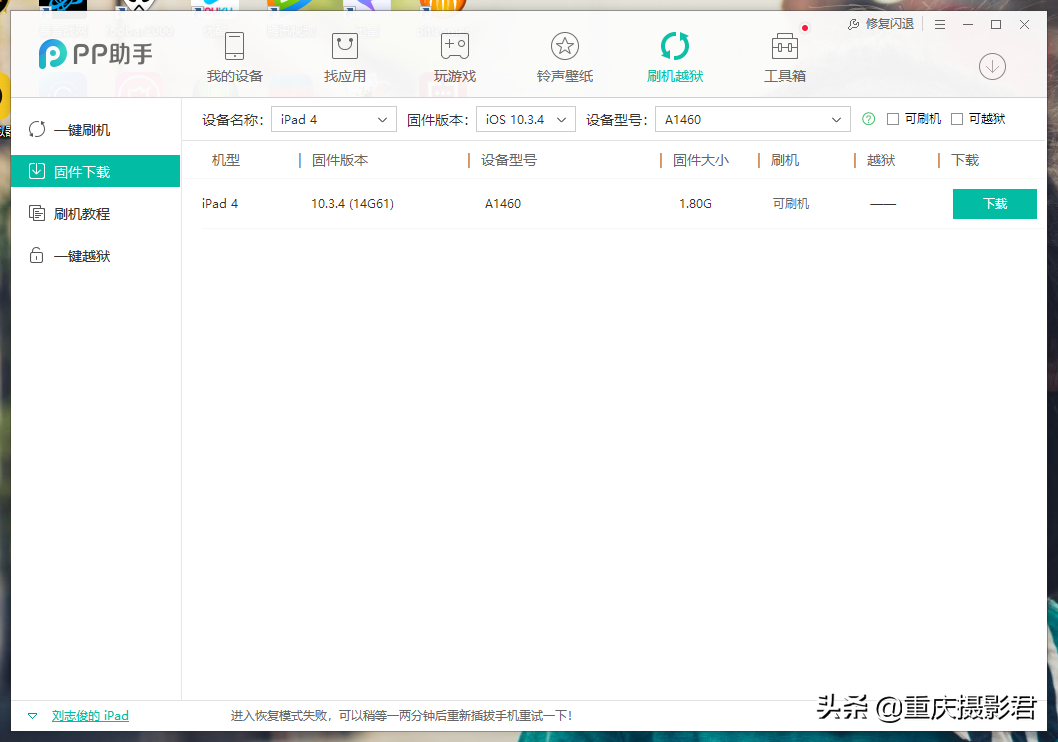Viewport: 1058px width, 742px height.
Task: Maximize the PP助手 window
Action: point(996,24)
